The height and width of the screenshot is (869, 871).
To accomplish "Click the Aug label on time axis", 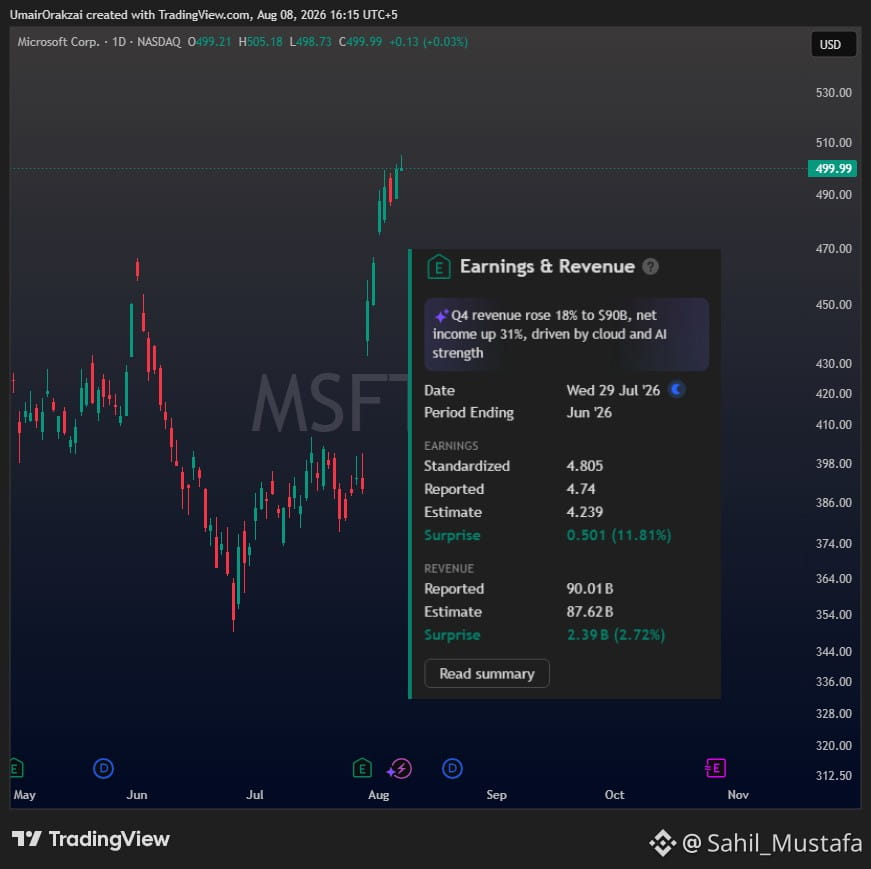I will pyautogui.click(x=378, y=795).
